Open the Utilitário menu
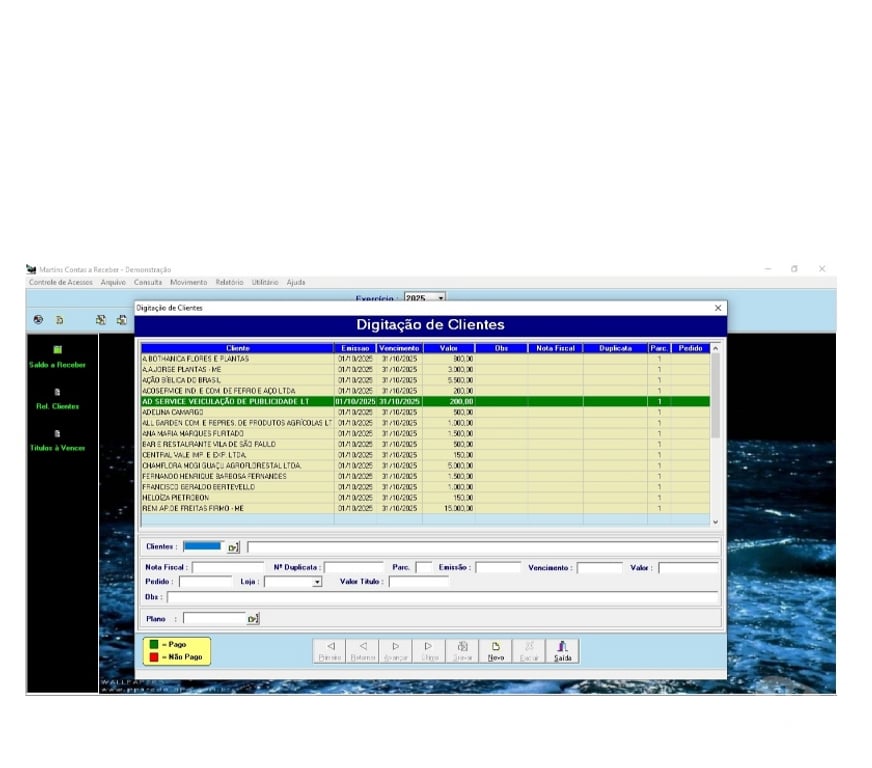Image resolution: width=872 pixels, height=768 pixels. (x=265, y=282)
